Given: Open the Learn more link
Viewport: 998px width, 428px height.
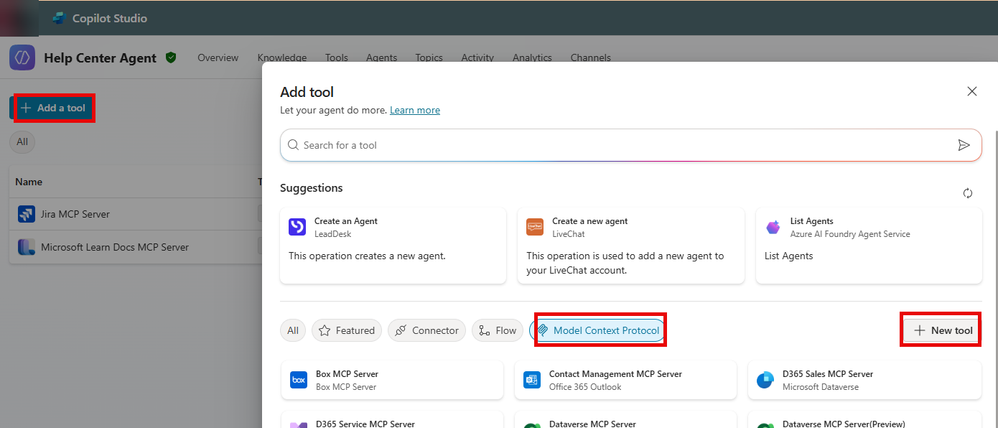Looking at the screenshot, I should (x=415, y=110).
